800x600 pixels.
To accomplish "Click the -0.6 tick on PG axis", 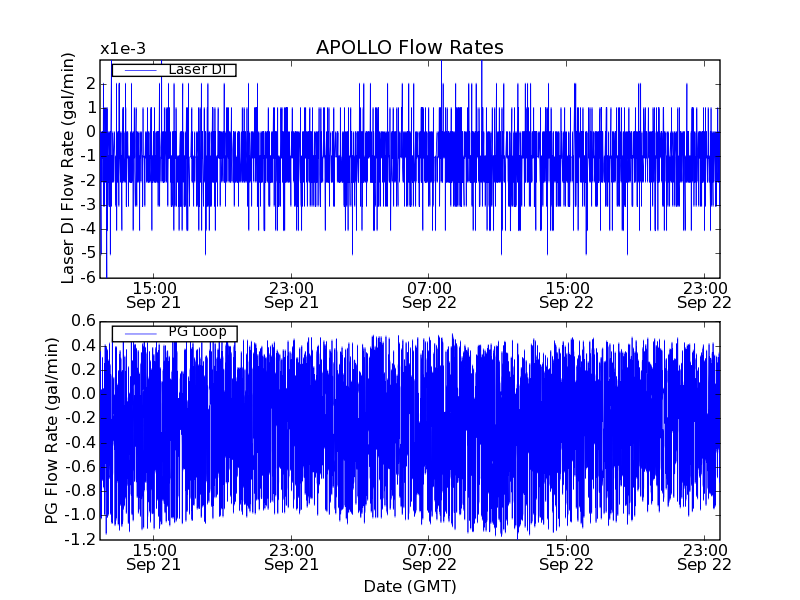I will click(x=80, y=467).
